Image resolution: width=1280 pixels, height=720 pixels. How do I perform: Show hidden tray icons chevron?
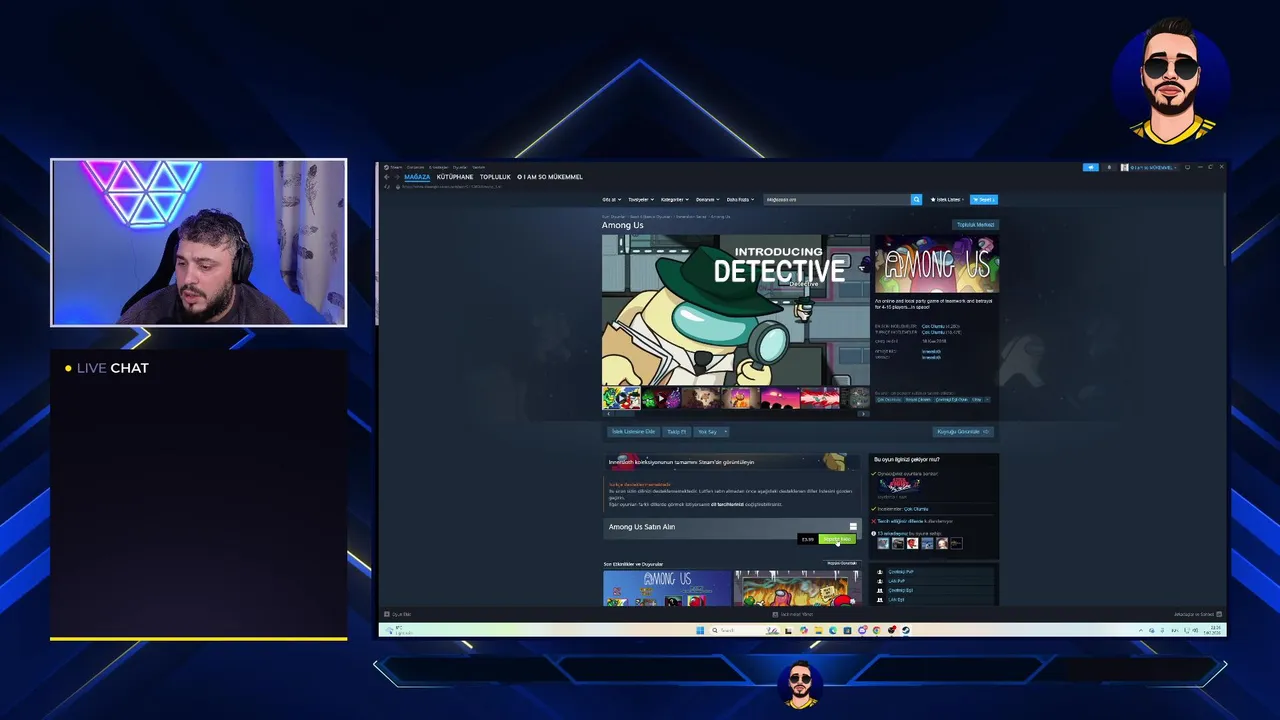[x=1142, y=630]
